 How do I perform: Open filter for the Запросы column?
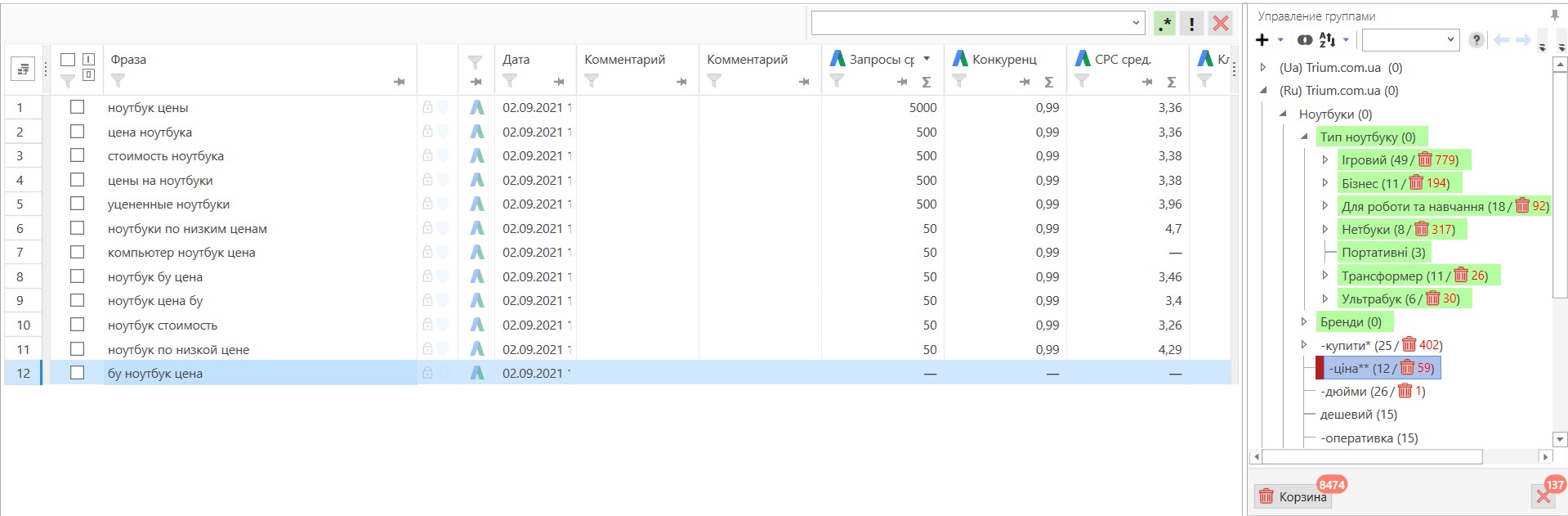pos(837,81)
